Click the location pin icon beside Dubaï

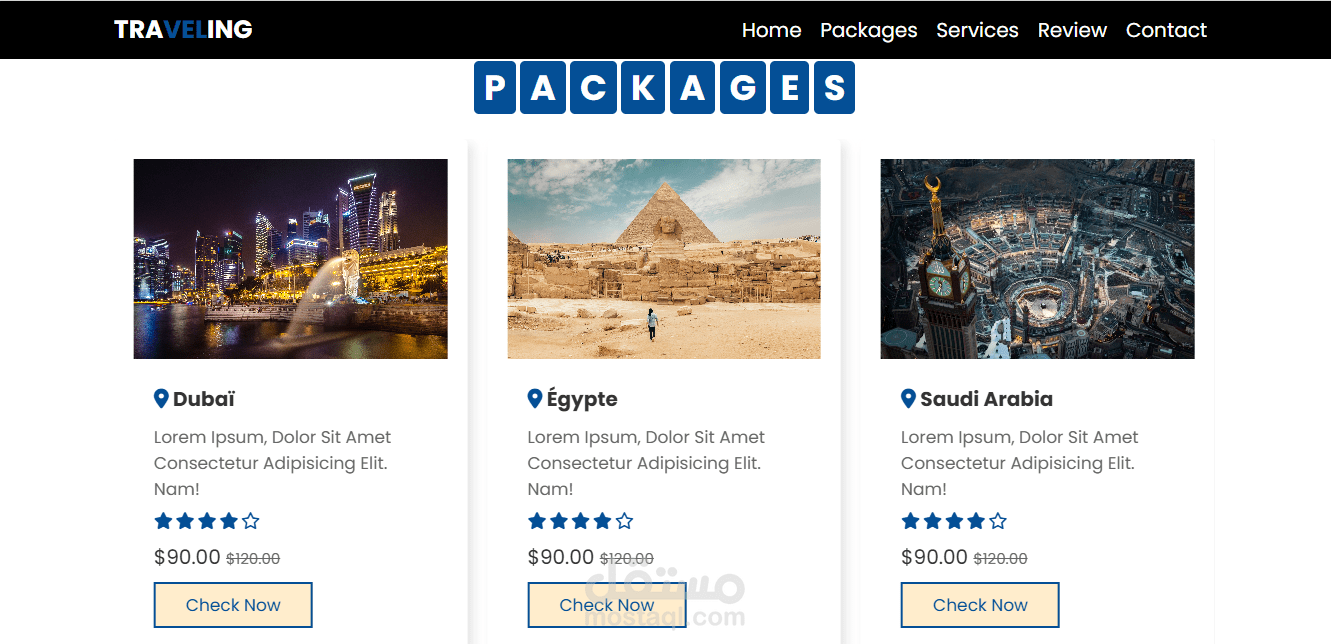tap(161, 399)
